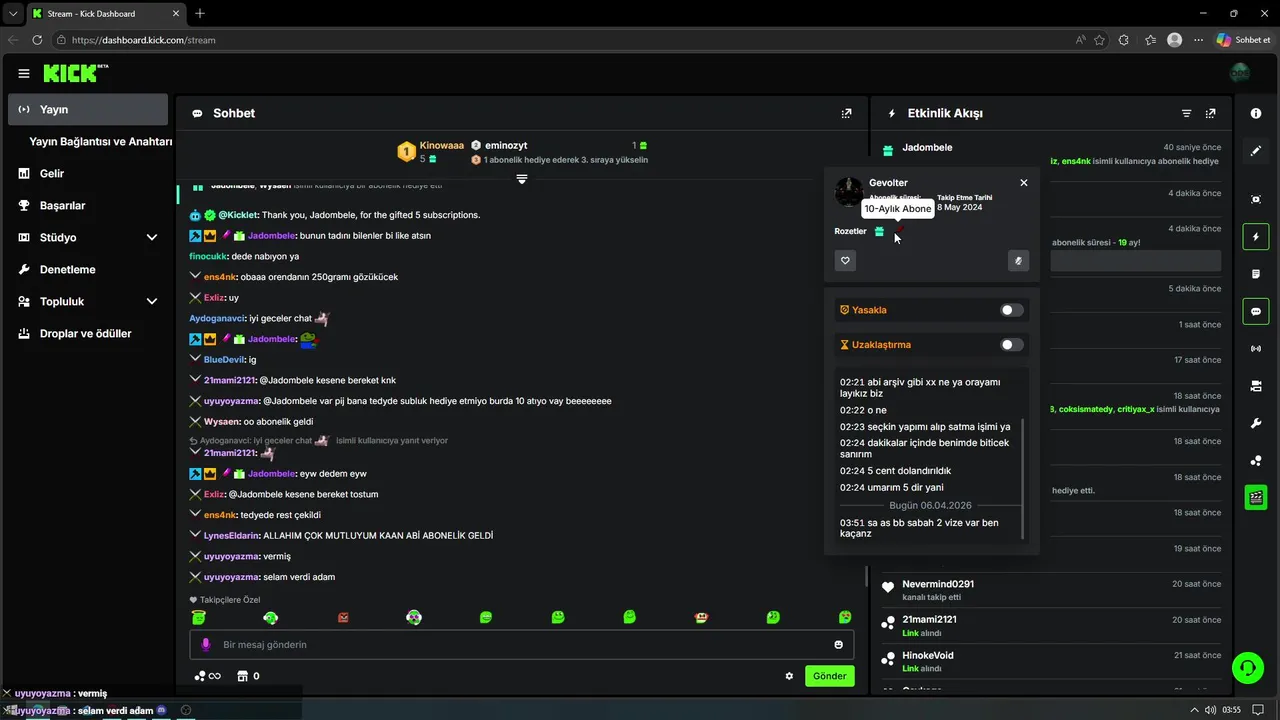Click the chat bubble icon in right sidebar
The image size is (1280, 720).
tap(1256, 311)
